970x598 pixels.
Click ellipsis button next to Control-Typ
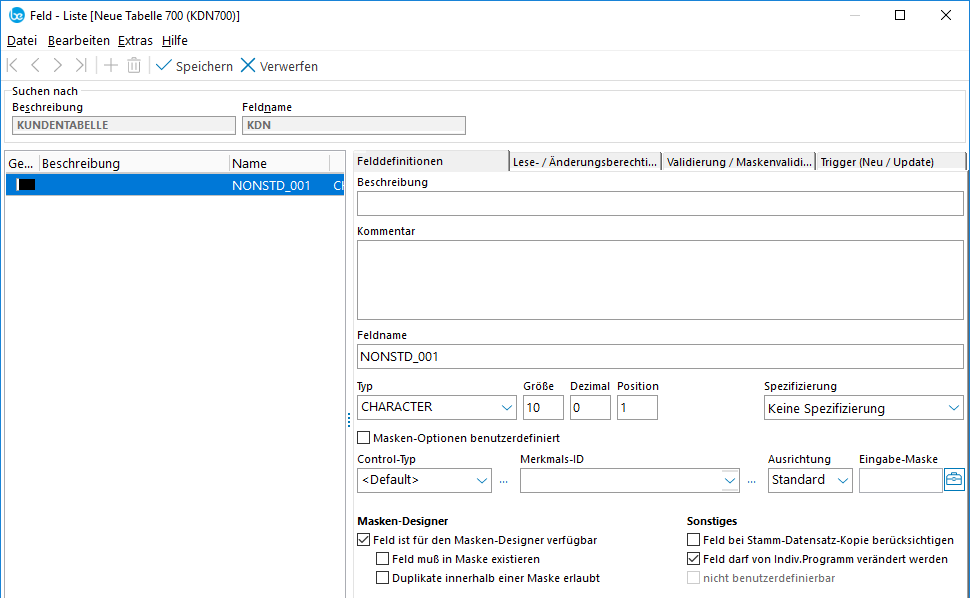[x=503, y=481]
